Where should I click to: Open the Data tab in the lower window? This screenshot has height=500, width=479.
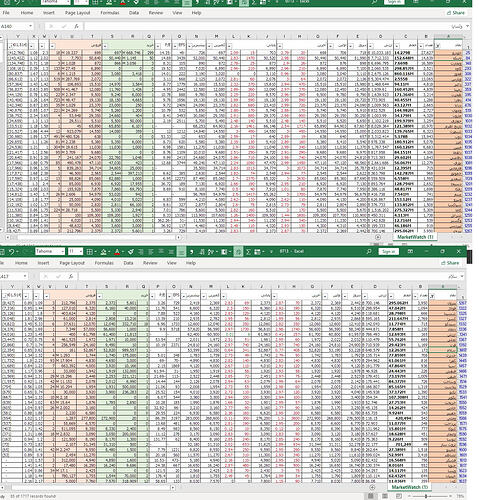128,263
